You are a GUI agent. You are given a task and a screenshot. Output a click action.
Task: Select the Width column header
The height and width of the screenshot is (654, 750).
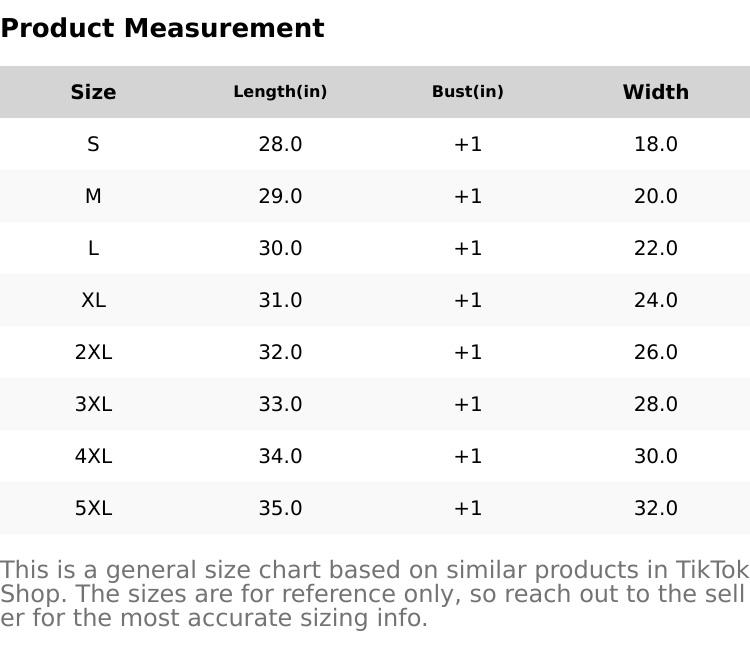click(655, 92)
